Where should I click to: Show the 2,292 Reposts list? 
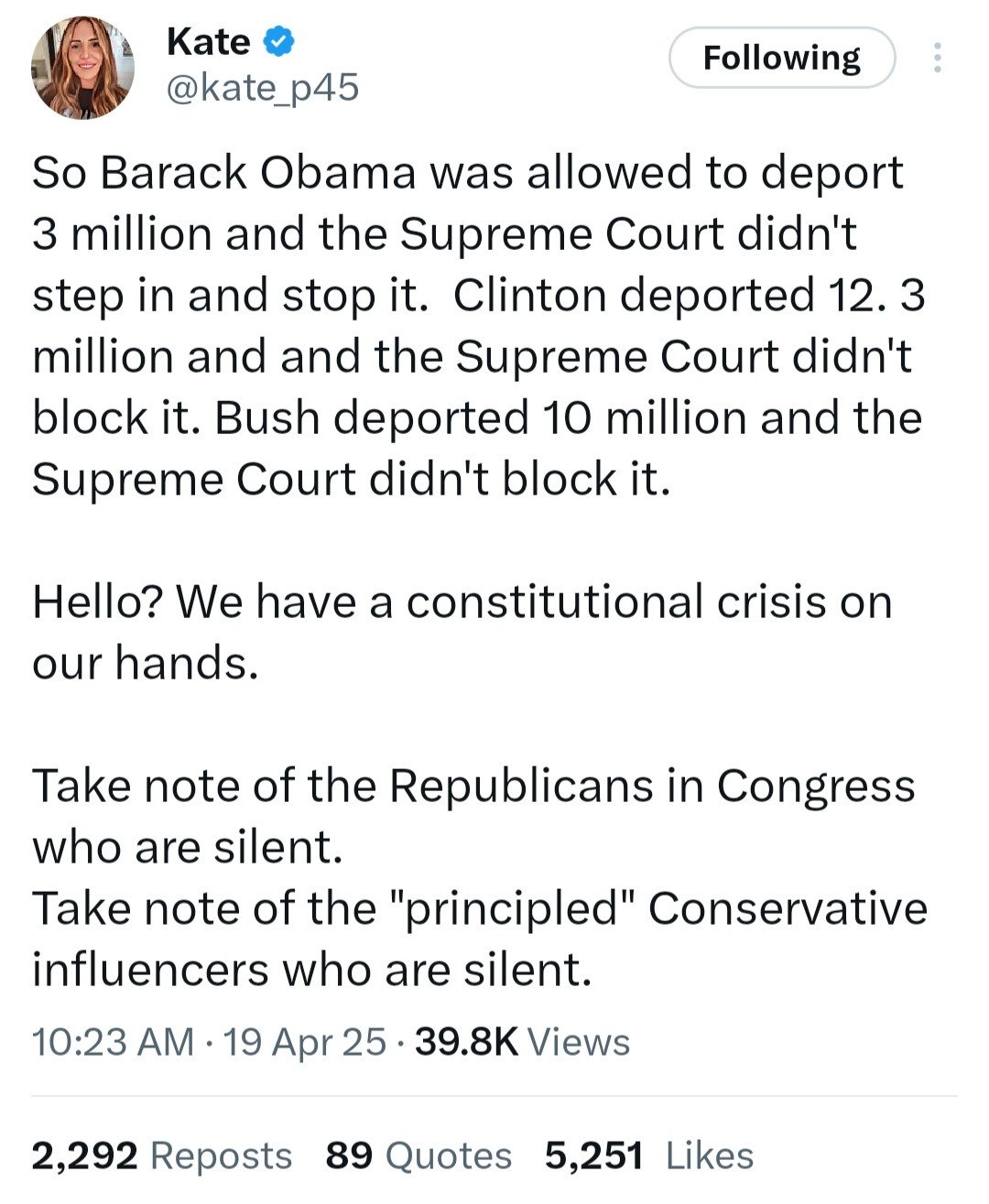click(162, 1155)
